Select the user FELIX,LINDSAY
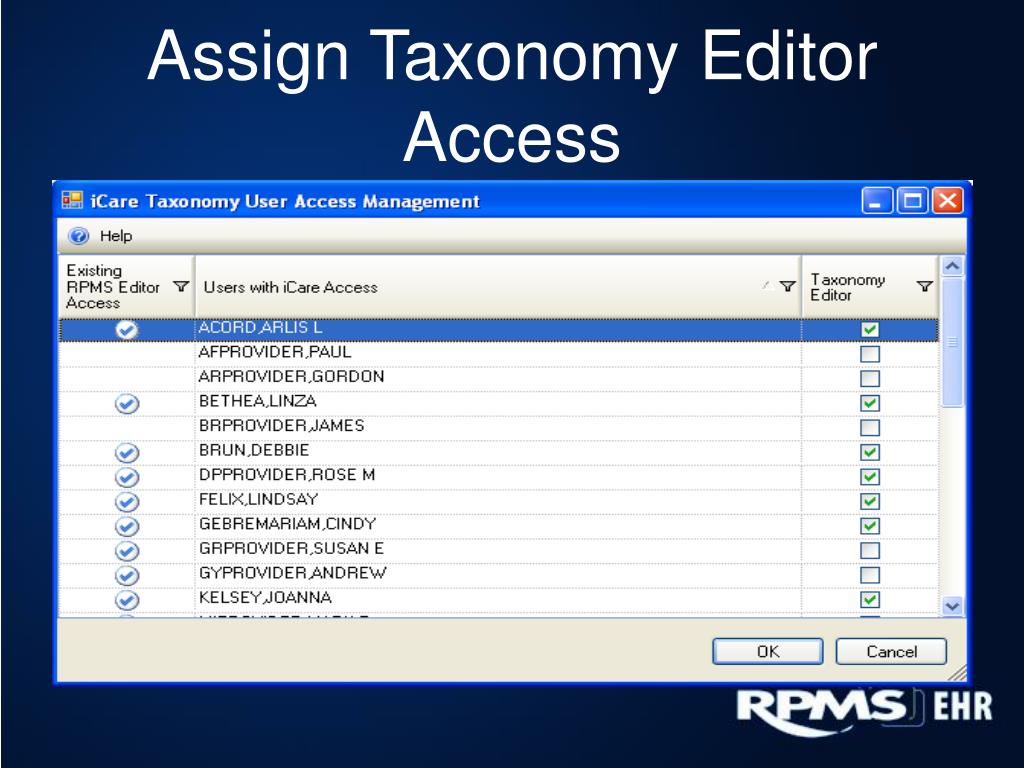The width and height of the screenshot is (1024, 768). (258, 500)
